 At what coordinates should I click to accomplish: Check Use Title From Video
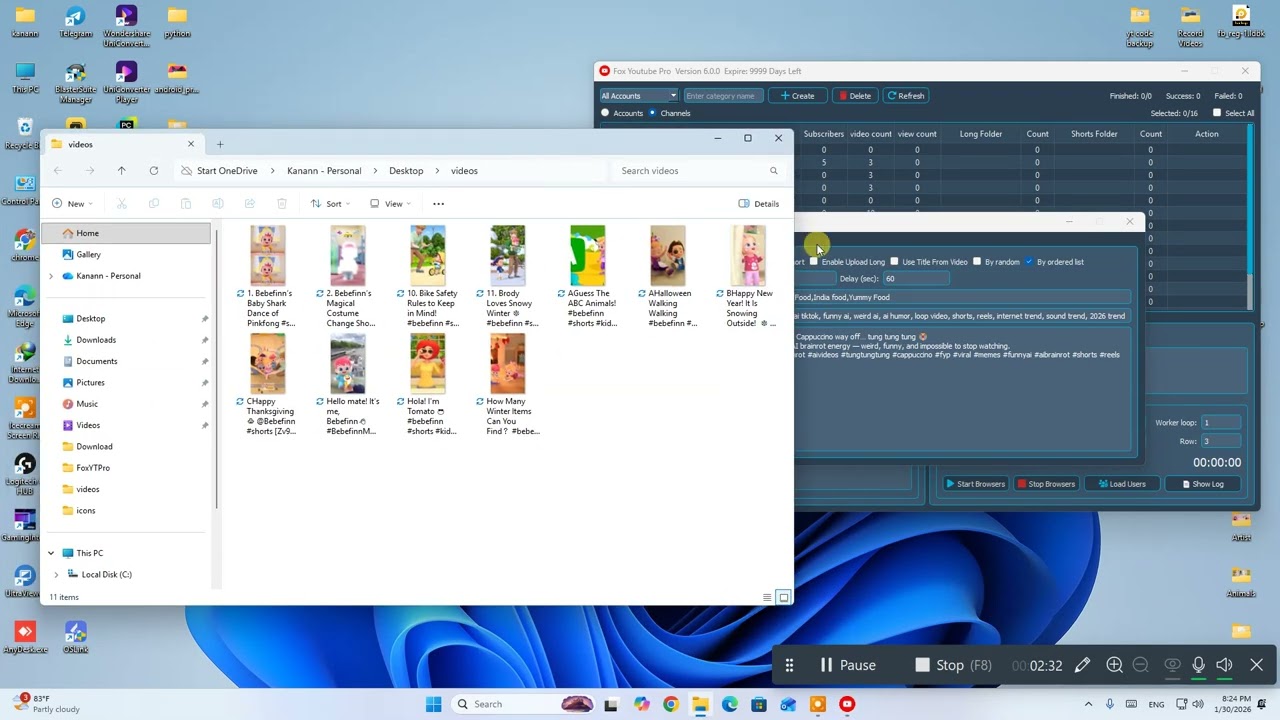pyautogui.click(x=895, y=262)
